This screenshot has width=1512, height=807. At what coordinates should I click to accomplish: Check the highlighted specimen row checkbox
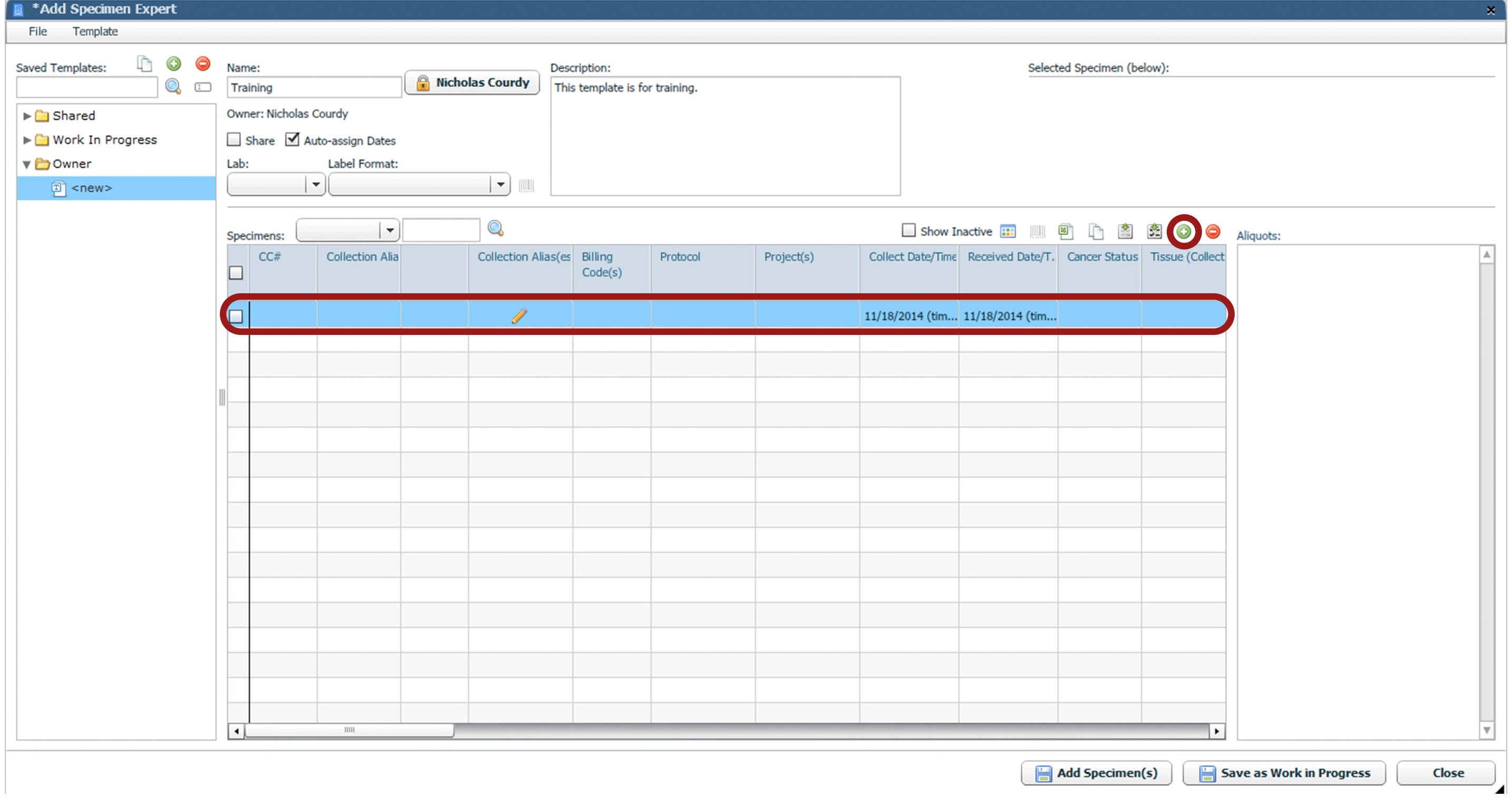click(x=236, y=316)
